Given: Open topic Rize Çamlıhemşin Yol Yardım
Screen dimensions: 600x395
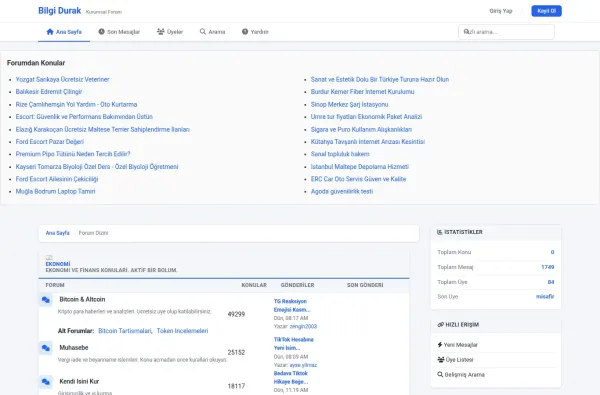Looking at the screenshot, I should tap(76, 104).
